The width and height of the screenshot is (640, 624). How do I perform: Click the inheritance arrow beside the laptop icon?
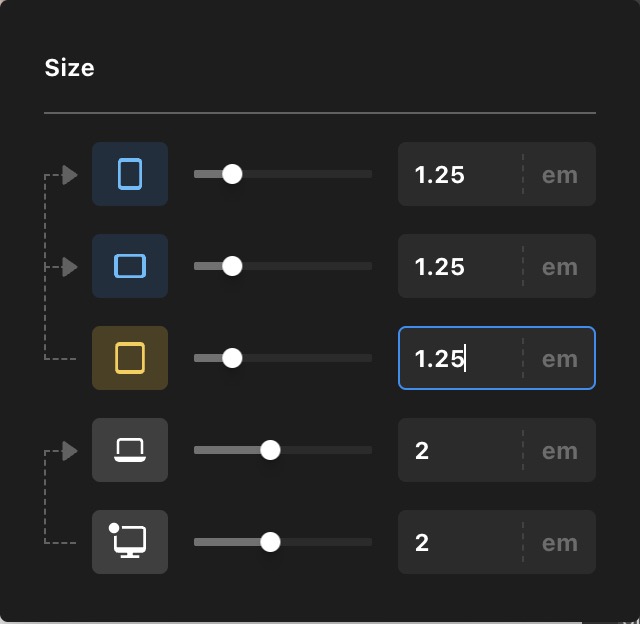[69, 451]
